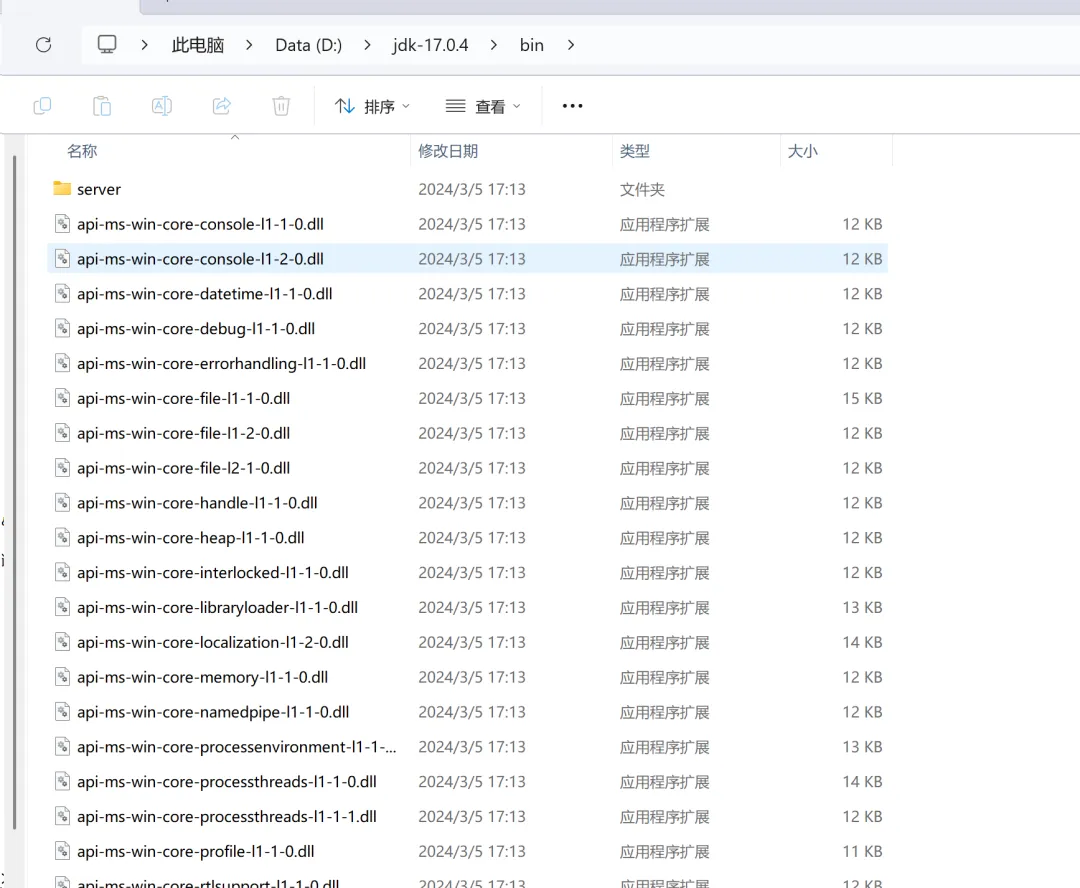
Task: Click the delete trash icon
Action: 281,106
